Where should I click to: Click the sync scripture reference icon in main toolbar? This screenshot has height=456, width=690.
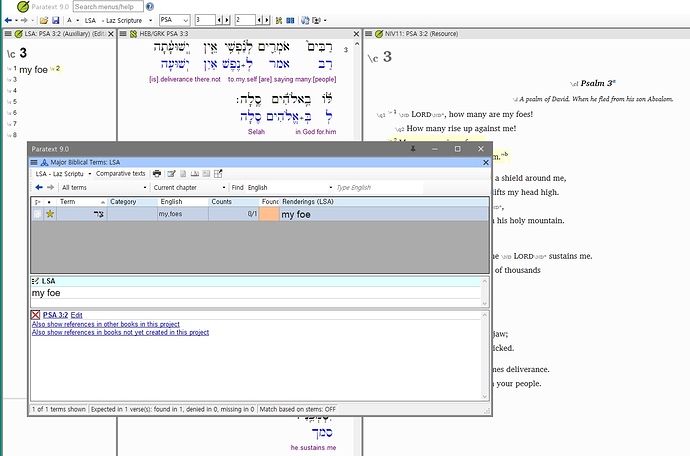[x=279, y=20]
